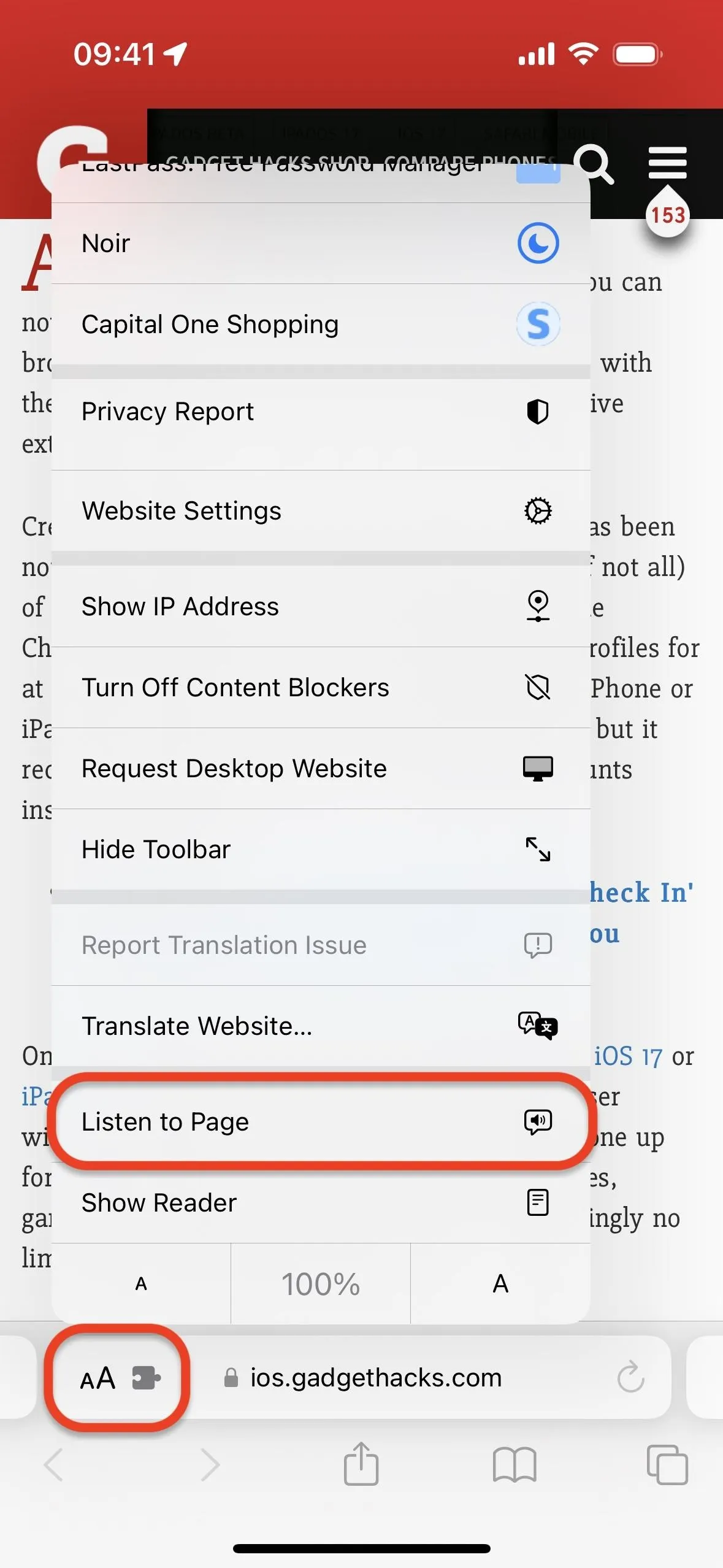Open Bookmarks book icon
Screen dimensions: 723x1568
tap(515, 1465)
